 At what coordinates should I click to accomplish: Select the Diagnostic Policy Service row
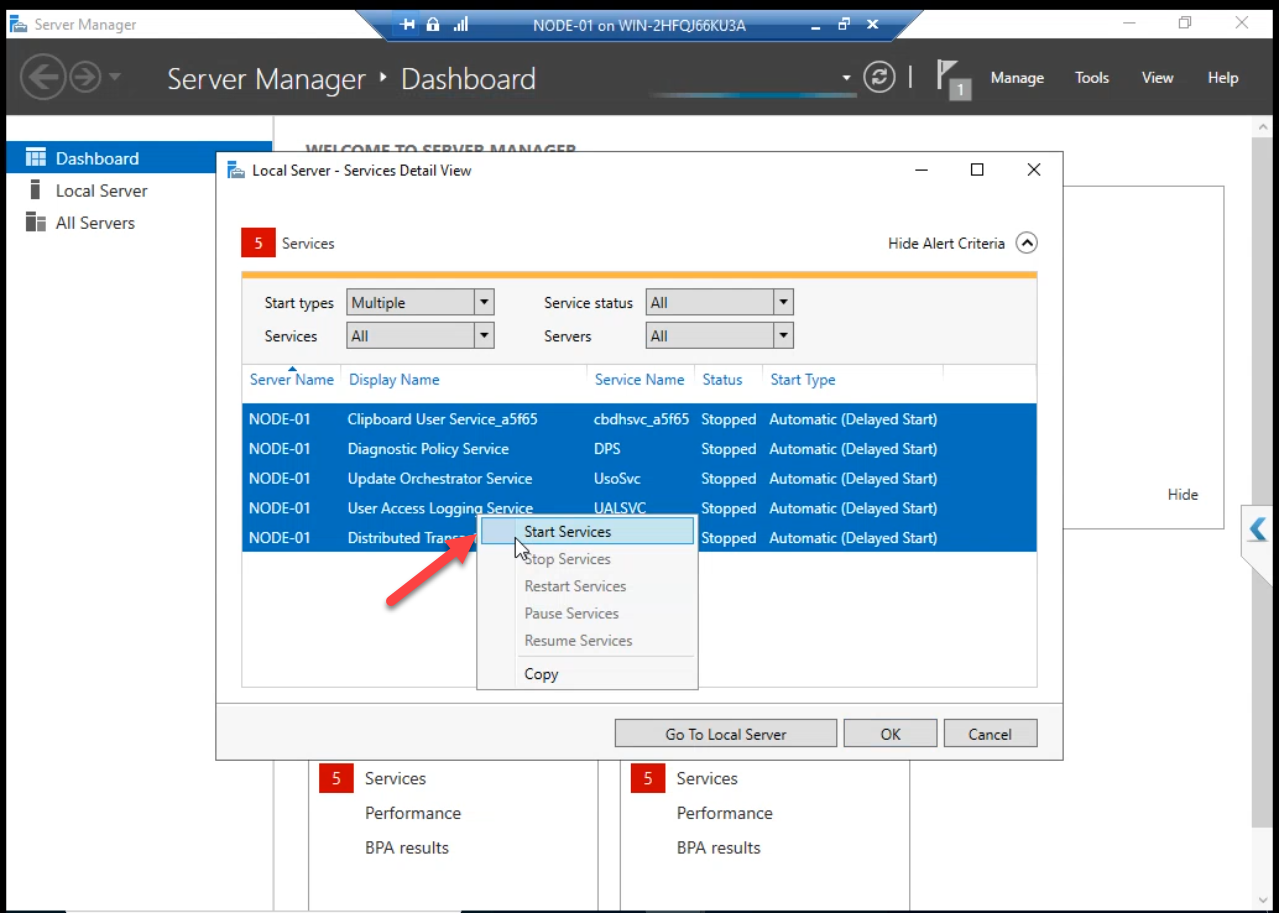pos(639,449)
